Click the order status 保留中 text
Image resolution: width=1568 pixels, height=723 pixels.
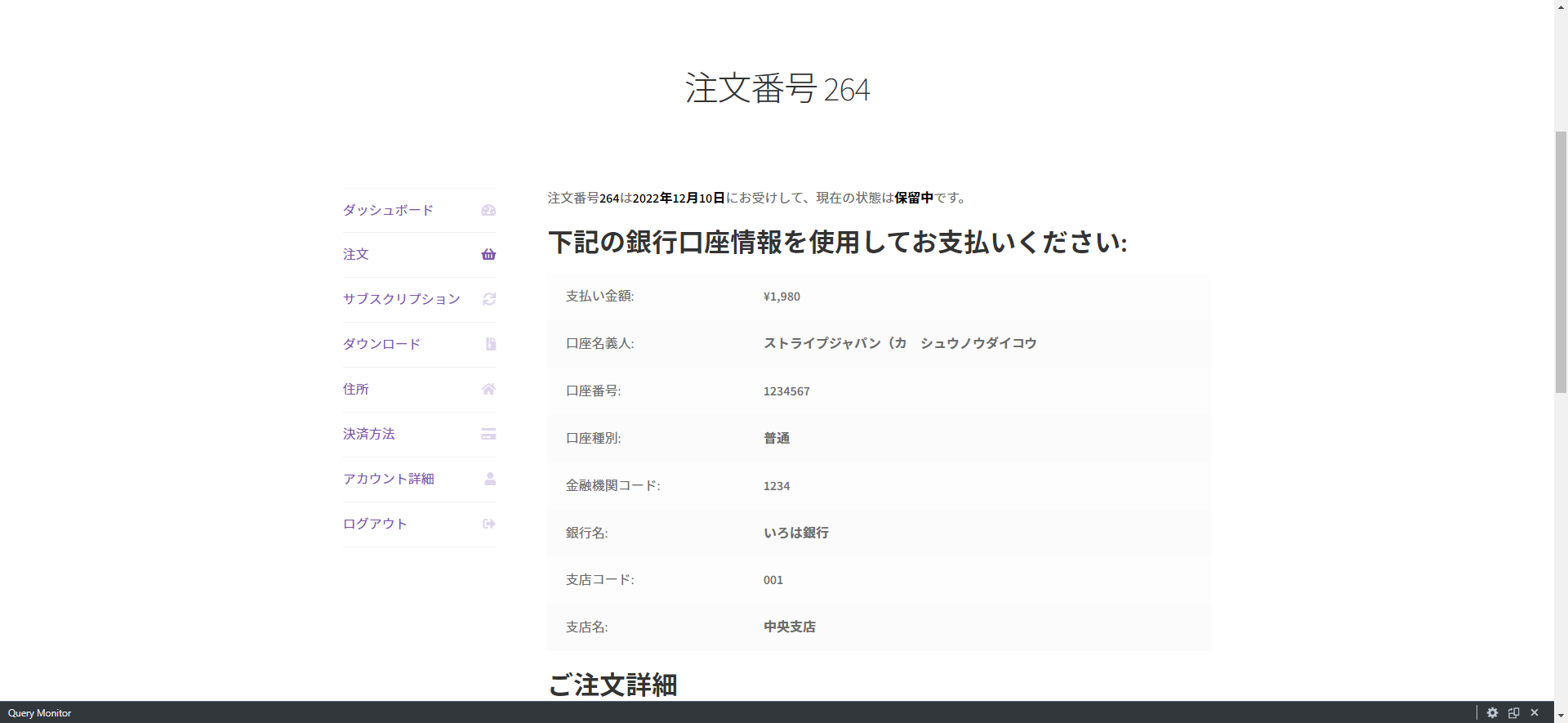tap(914, 198)
